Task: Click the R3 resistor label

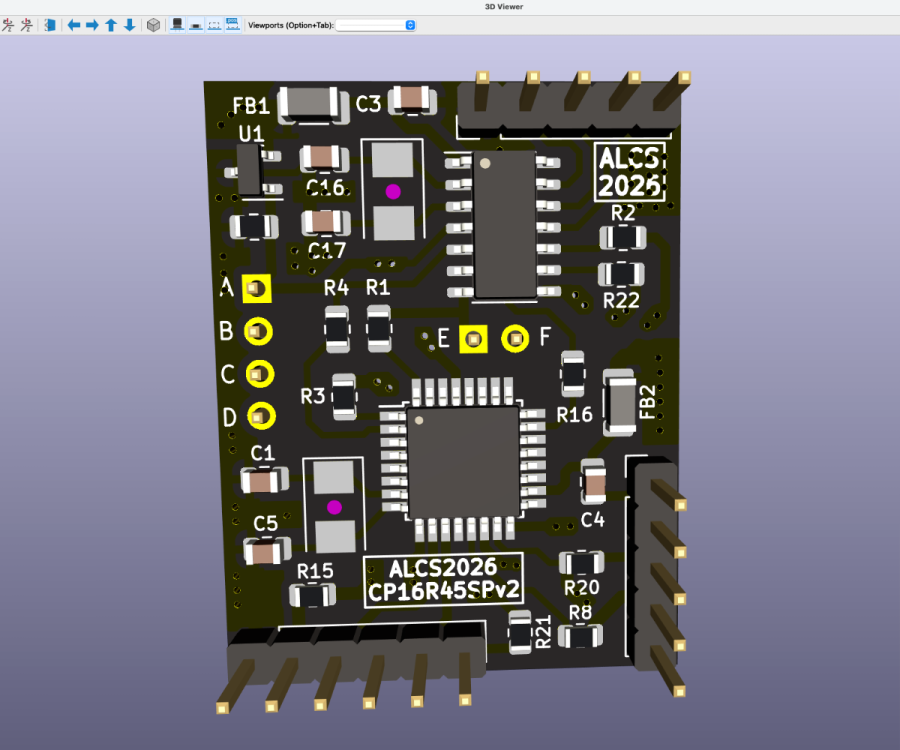Action: [x=313, y=396]
